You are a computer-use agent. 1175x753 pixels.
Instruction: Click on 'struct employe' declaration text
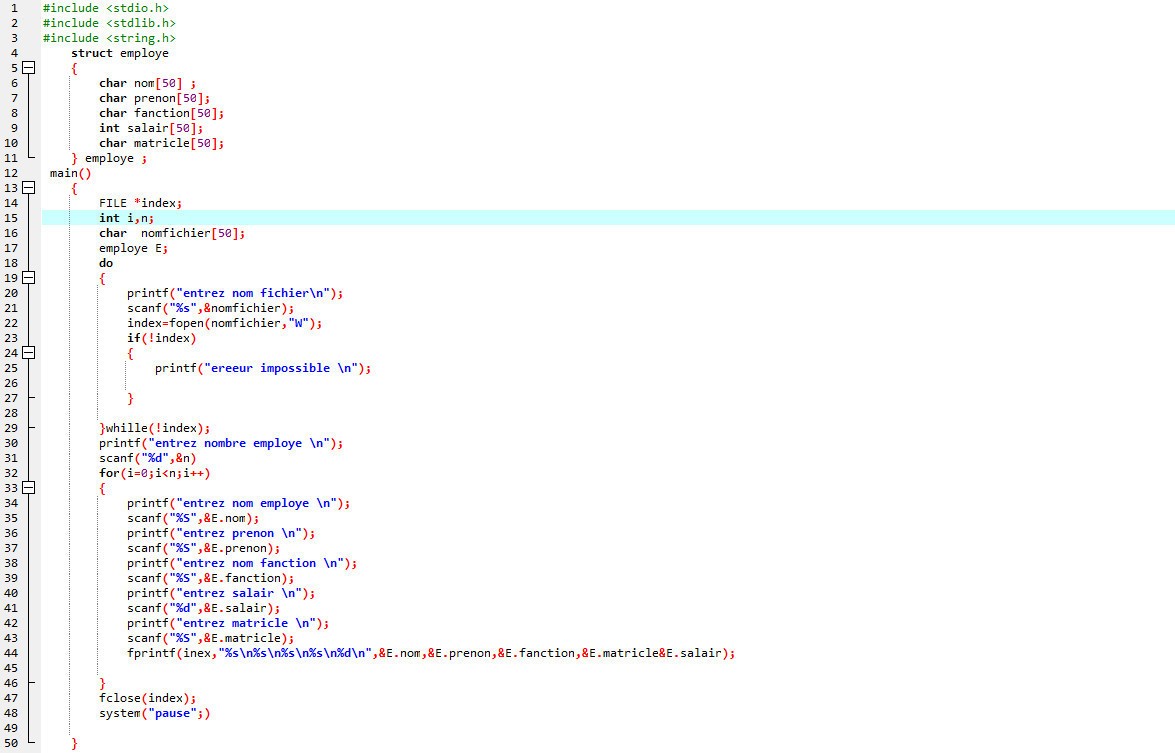[x=120, y=53]
